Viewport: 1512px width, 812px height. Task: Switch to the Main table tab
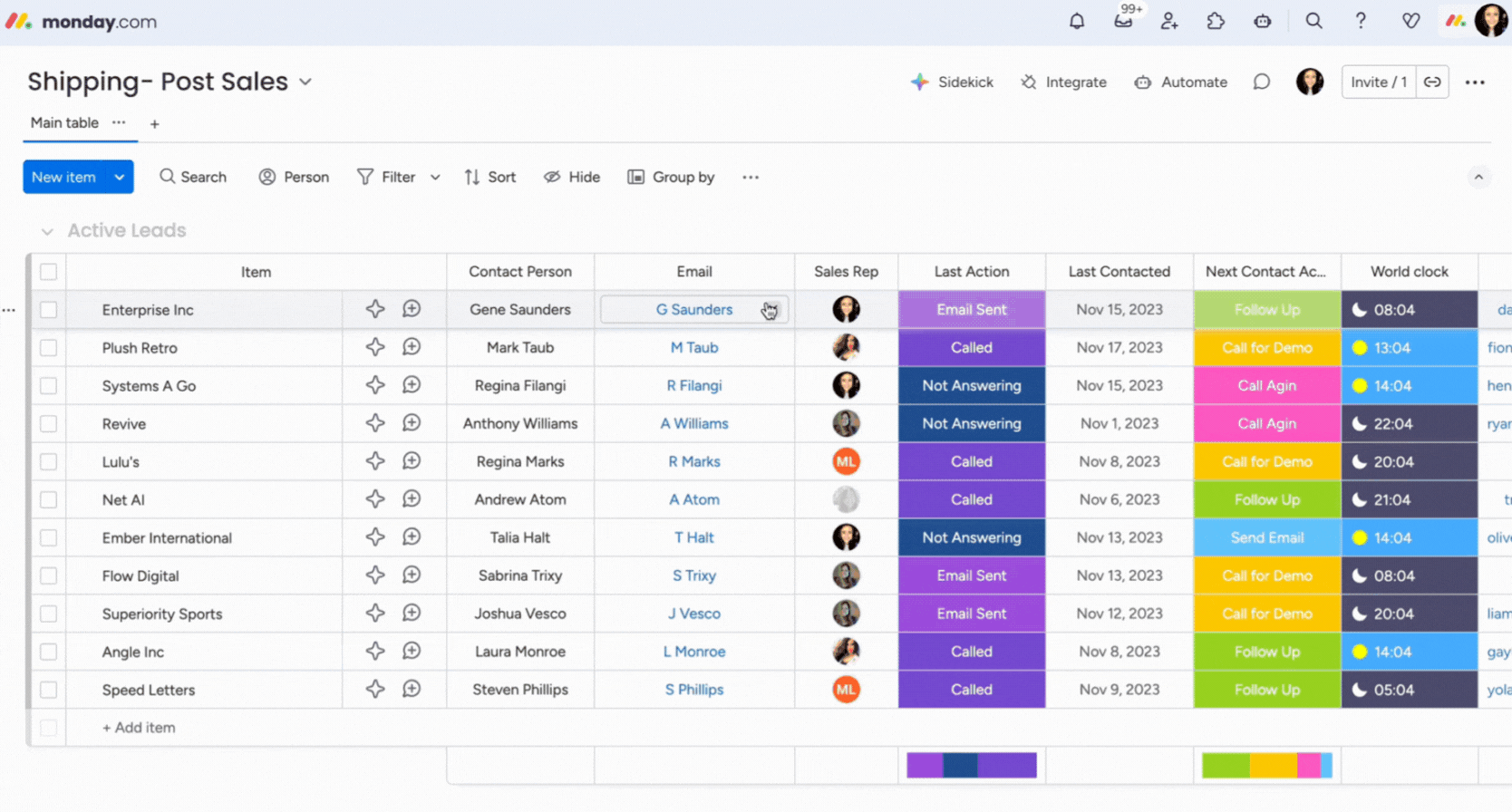point(64,123)
